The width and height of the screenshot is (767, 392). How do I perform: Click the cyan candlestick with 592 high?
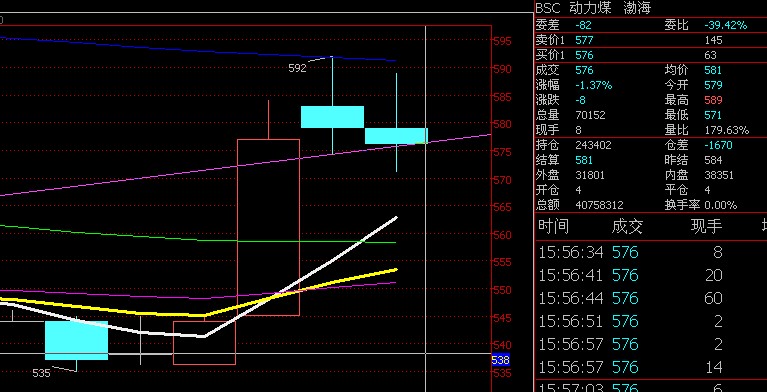tap(332, 117)
